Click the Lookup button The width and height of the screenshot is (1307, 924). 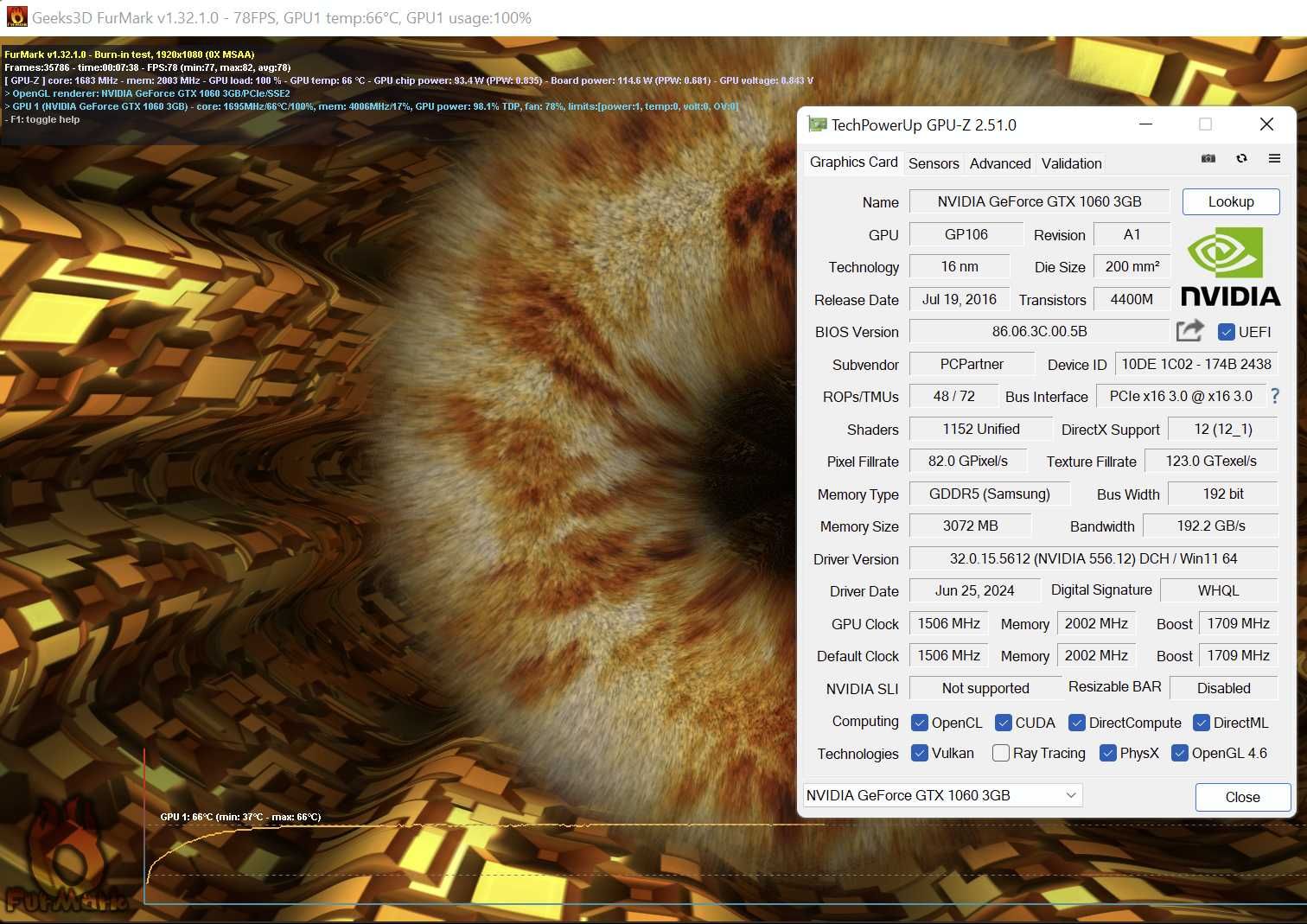pos(1231,201)
